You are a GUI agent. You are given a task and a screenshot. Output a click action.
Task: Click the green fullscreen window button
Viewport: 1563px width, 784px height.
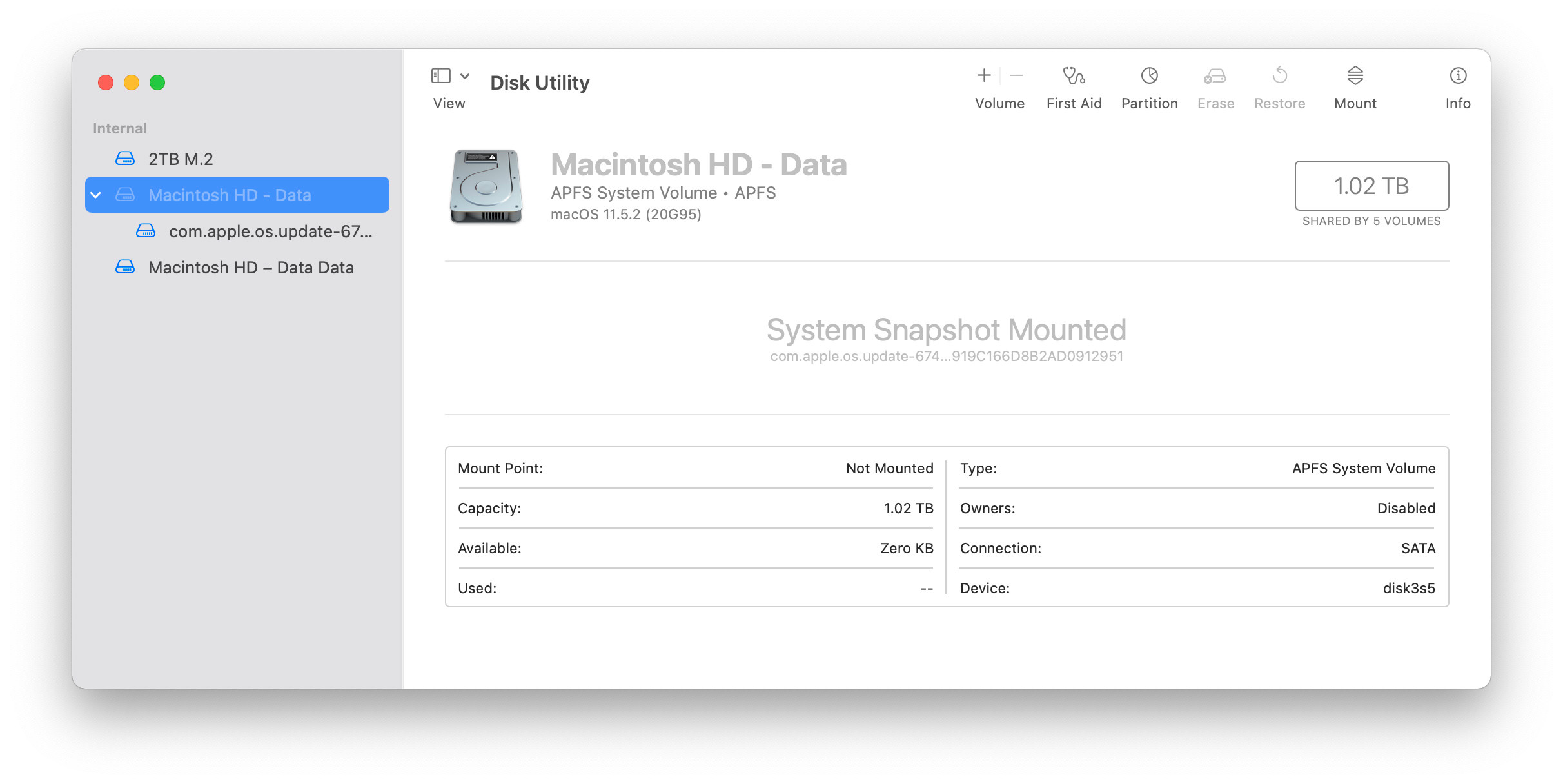(157, 83)
